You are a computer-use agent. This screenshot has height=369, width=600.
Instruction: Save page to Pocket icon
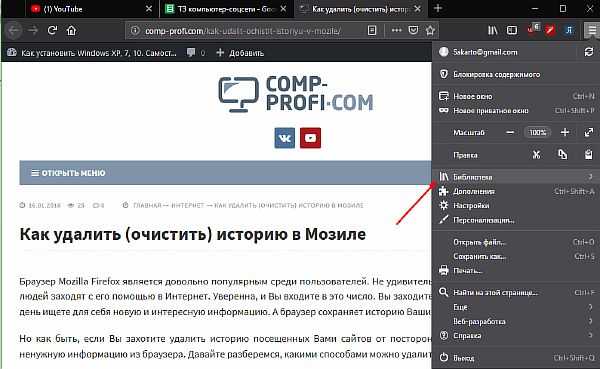(x=413, y=30)
